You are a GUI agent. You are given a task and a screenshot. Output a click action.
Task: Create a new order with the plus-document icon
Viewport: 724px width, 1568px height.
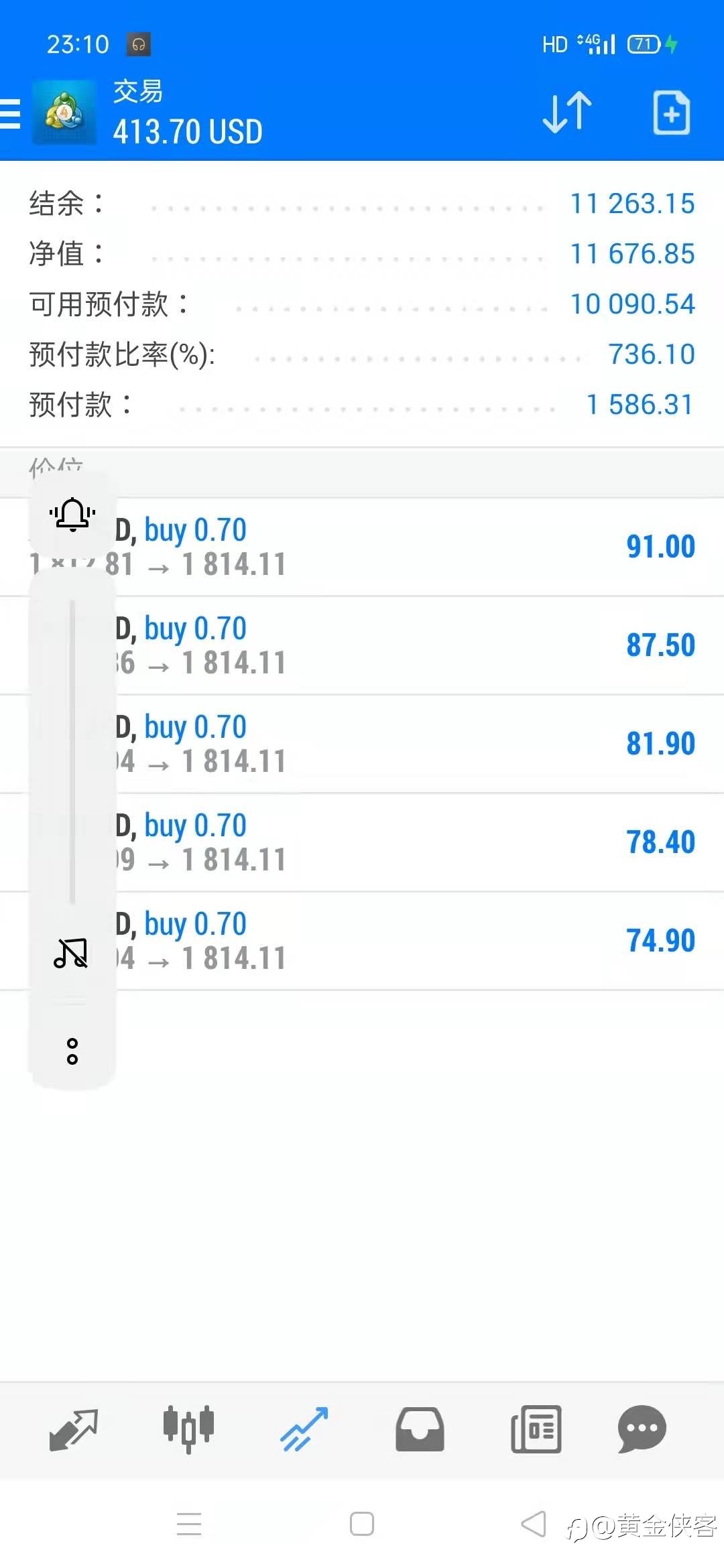click(x=671, y=113)
